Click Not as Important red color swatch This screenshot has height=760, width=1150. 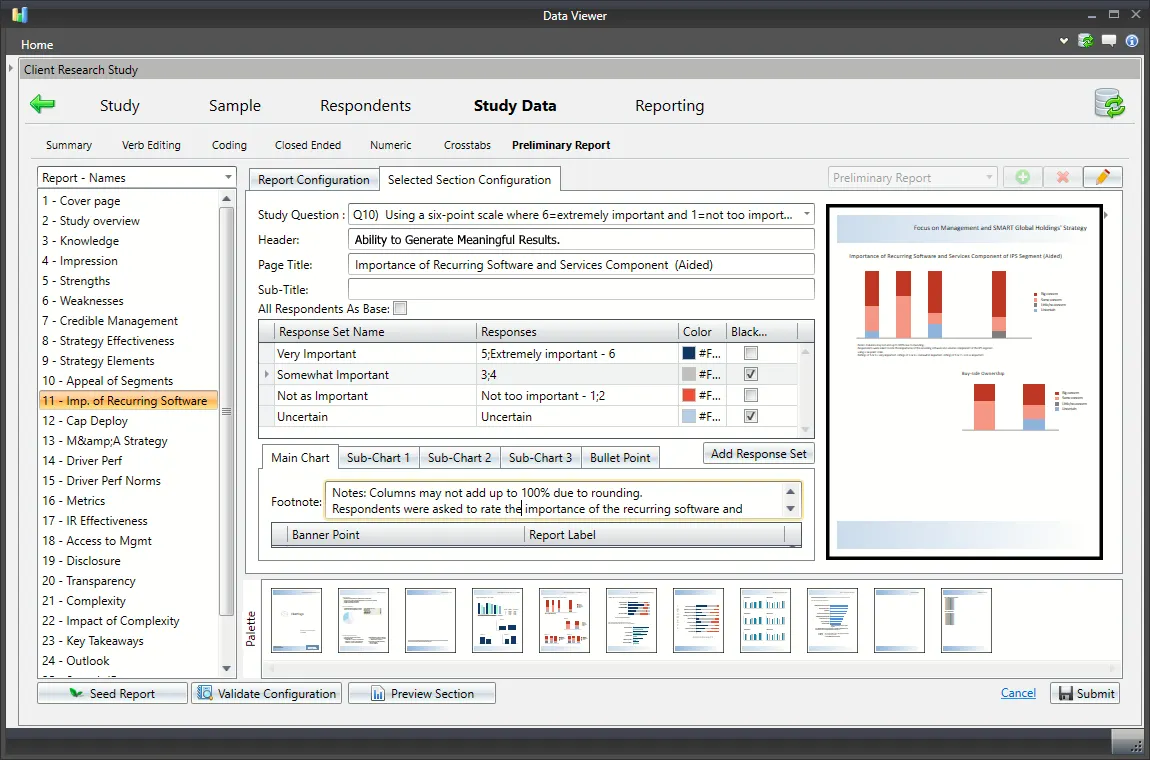coord(689,395)
